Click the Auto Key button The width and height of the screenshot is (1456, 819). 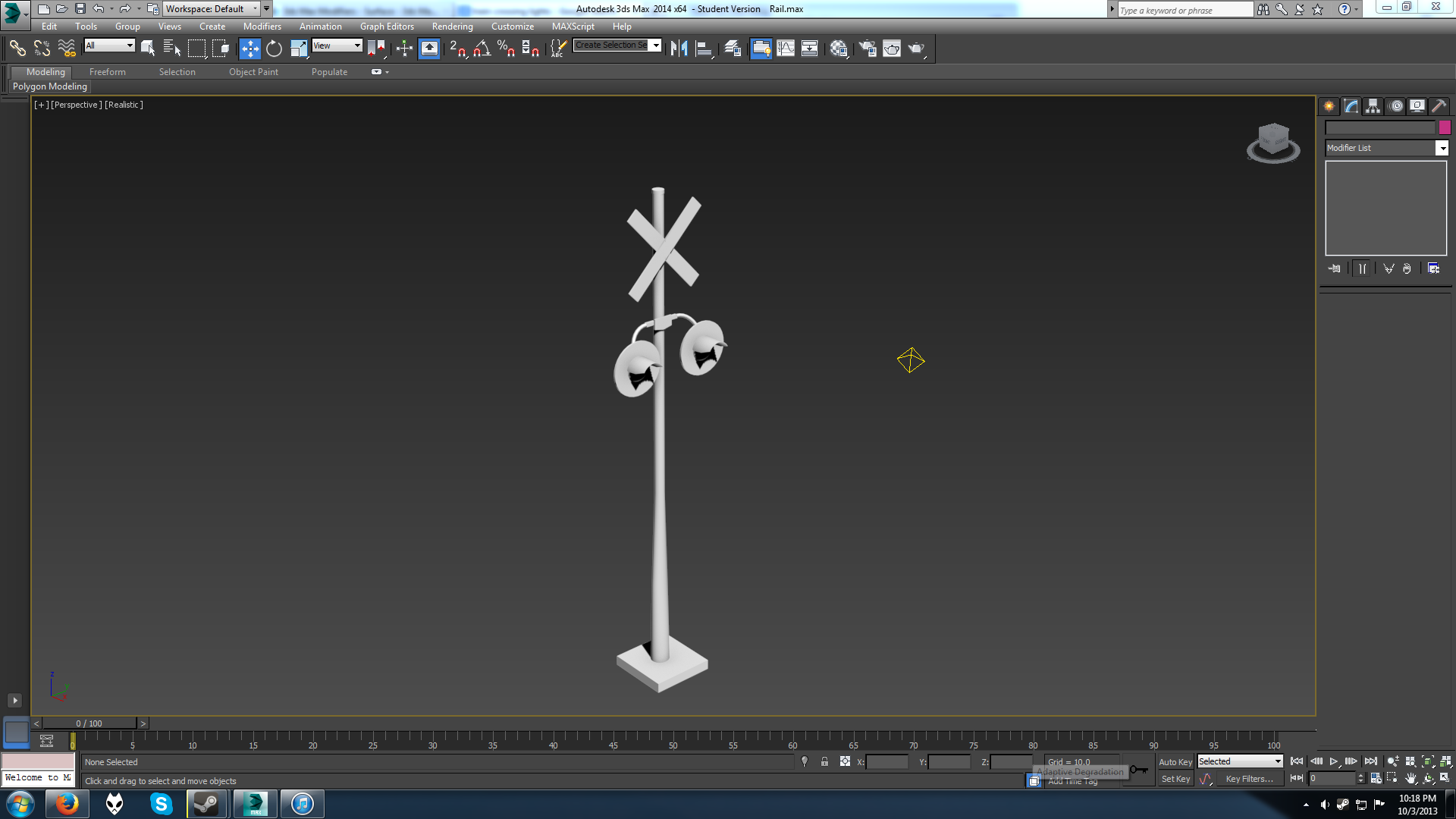tap(1175, 762)
